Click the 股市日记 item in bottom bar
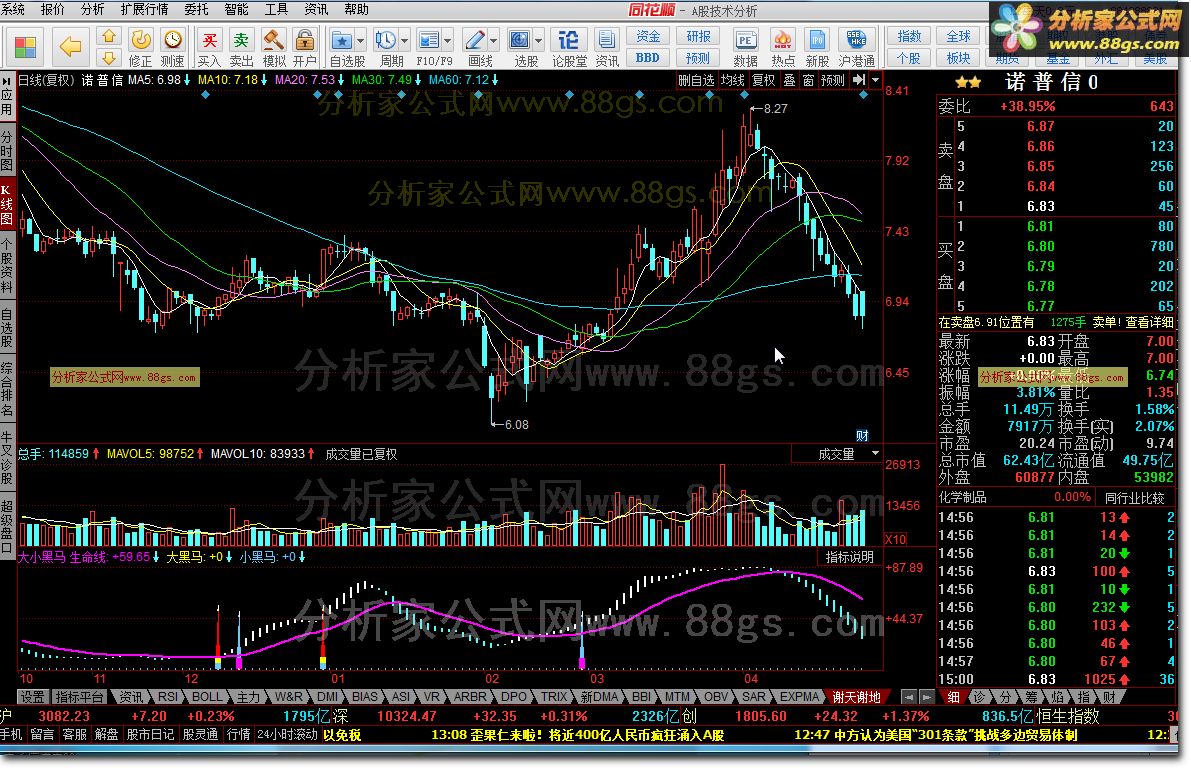1191x768 pixels. 150,735
